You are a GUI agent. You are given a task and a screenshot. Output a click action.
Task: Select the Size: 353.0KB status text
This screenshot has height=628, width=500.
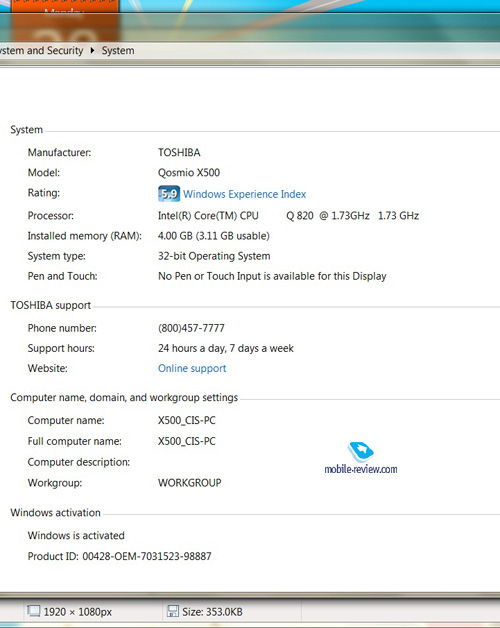[x=212, y=612]
